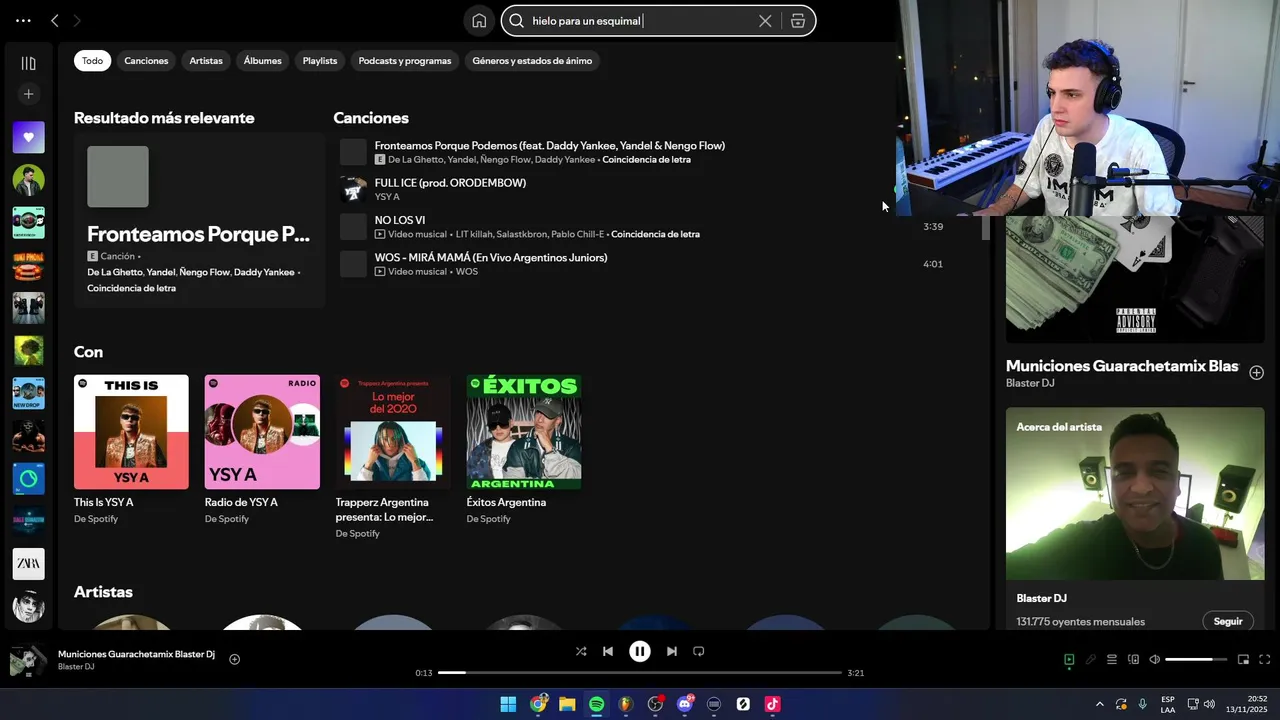Filter results by Canciones
The height and width of the screenshot is (720, 1280).
(x=146, y=61)
